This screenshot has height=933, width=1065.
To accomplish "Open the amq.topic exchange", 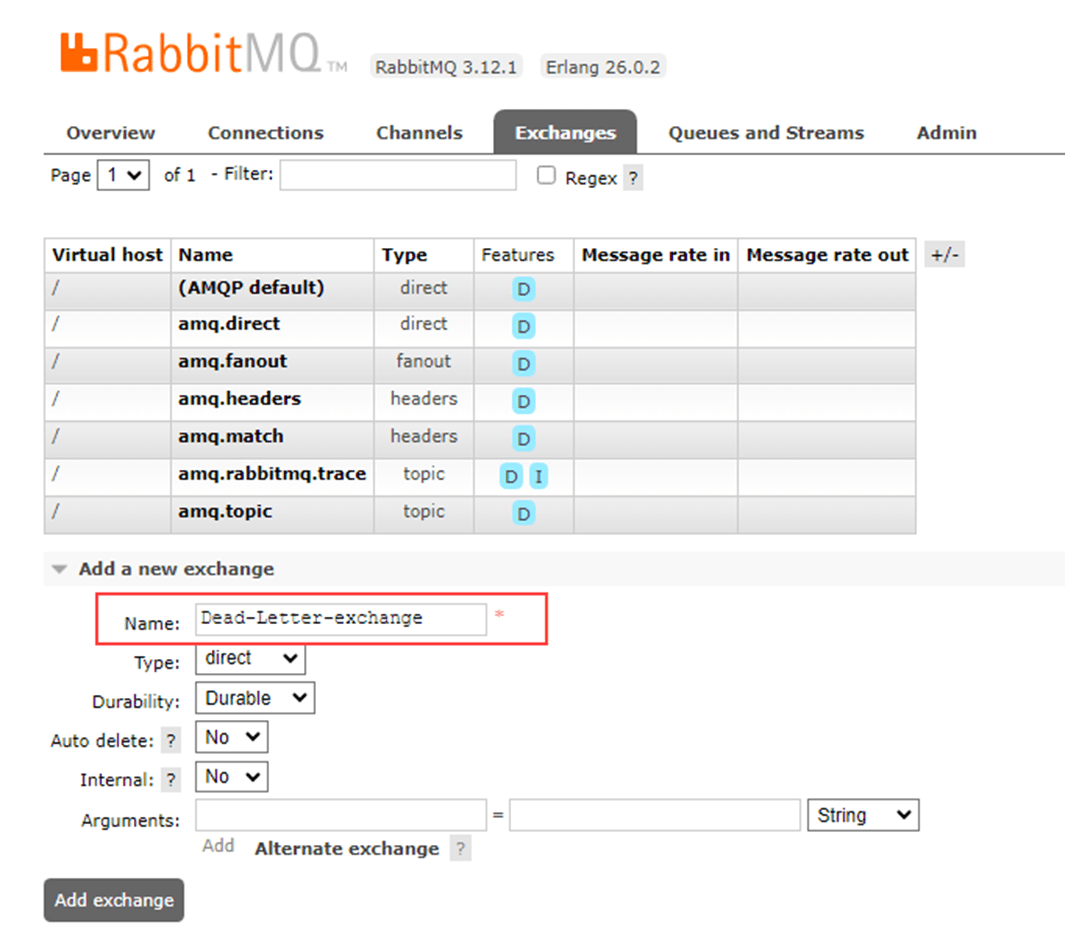I will (x=225, y=511).
